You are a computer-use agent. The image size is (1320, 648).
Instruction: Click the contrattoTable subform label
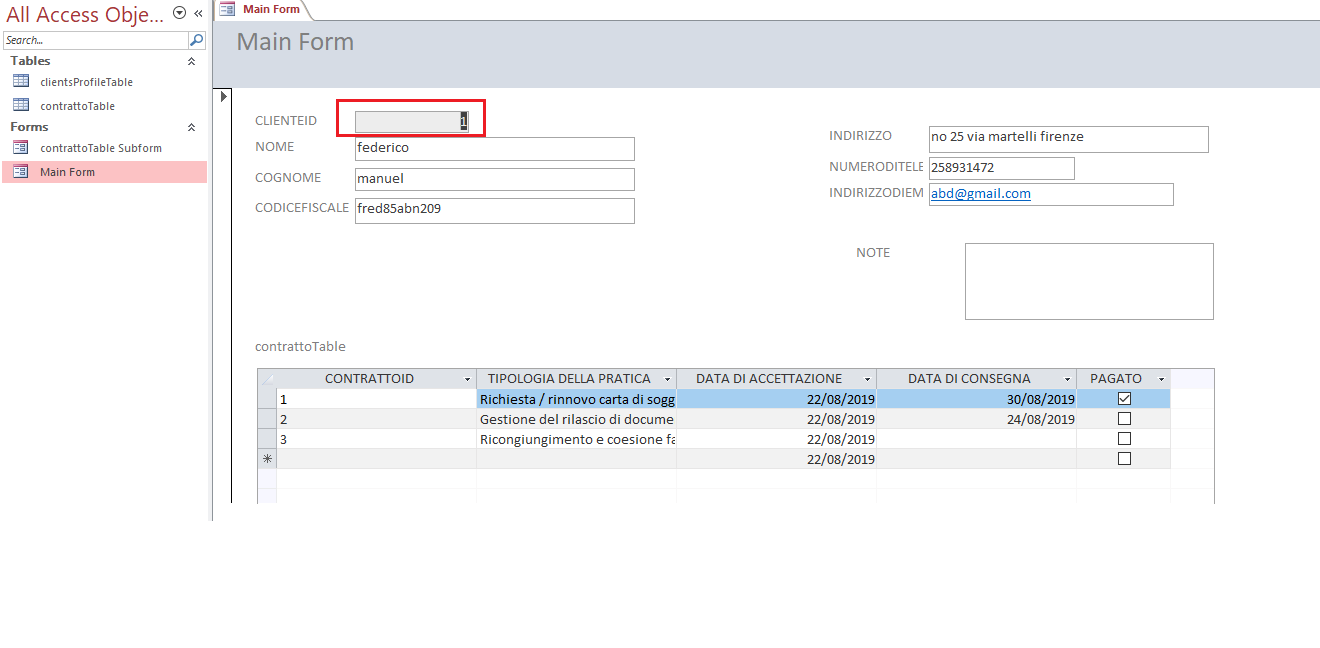300,347
